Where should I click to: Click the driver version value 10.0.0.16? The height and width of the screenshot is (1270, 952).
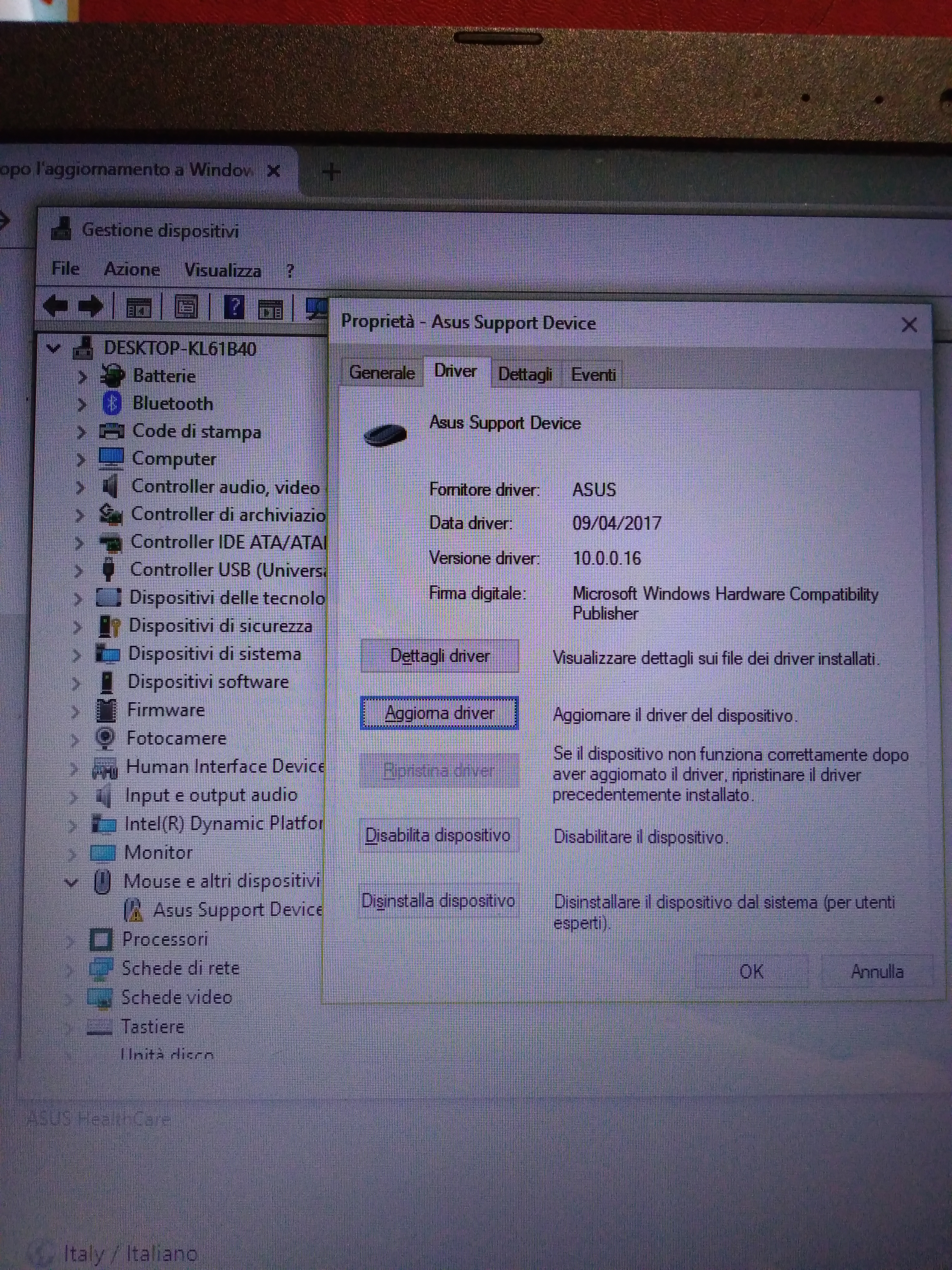[607, 558]
